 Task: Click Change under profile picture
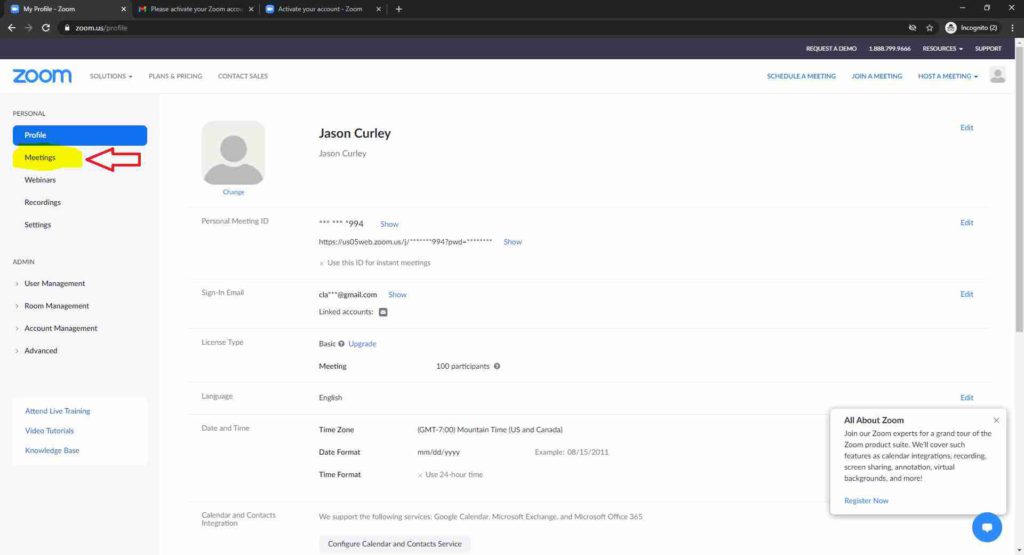tap(233, 192)
